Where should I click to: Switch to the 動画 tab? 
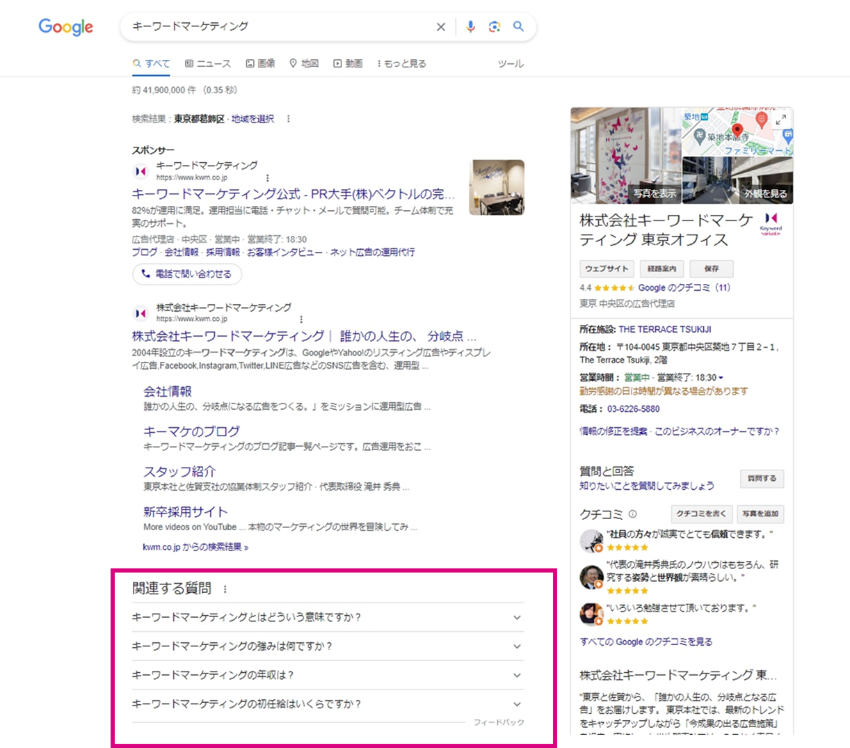pos(348,63)
